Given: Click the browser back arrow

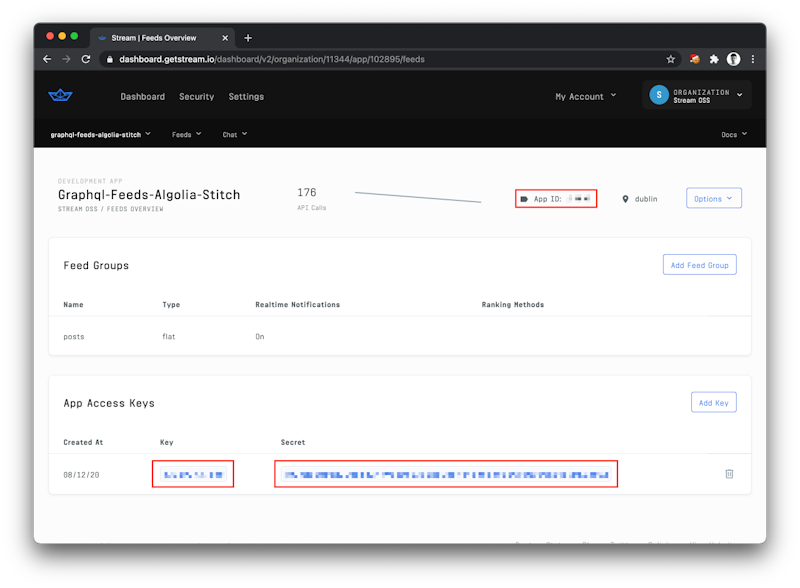Looking at the screenshot, I should point(47,59).
